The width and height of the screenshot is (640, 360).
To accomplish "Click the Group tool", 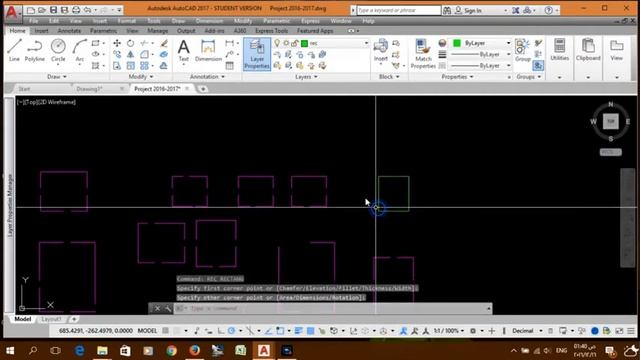I will (x=522, y=51).
